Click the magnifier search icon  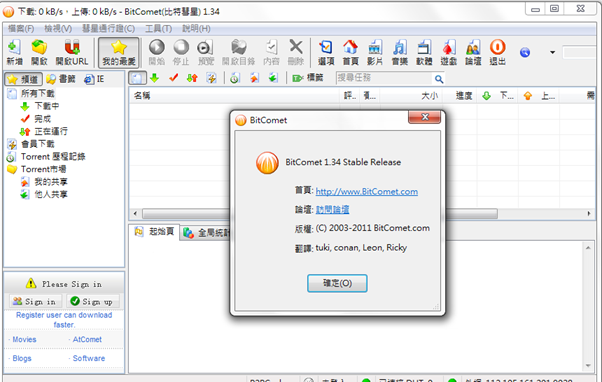click(x=439, y=79)
